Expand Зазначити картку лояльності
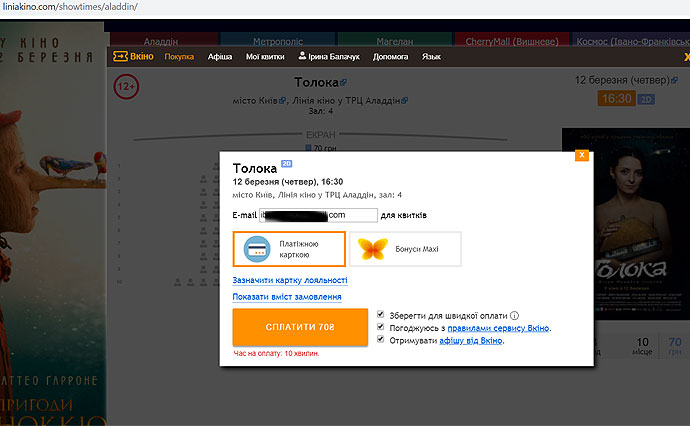This screenshot has height=426, width=690. [x=290, y=281]
